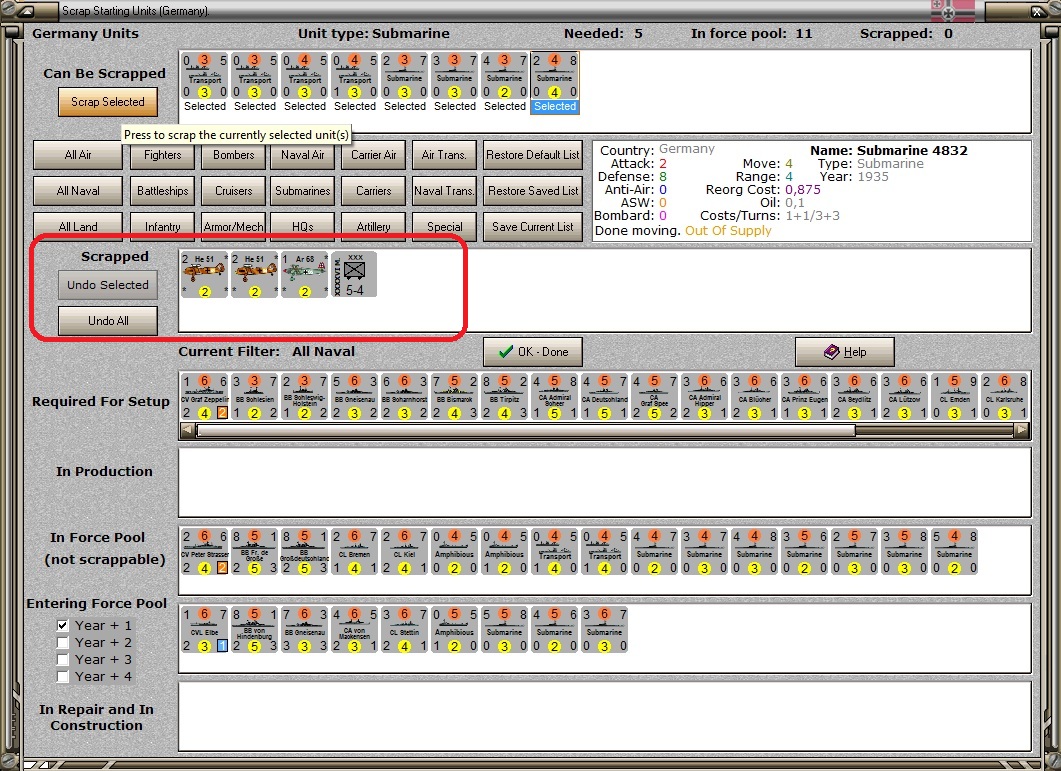This screenshot has height=771, width=1061.
Task: Select the CVL Elbe carrier counter
Action: [x=205, y=630]
